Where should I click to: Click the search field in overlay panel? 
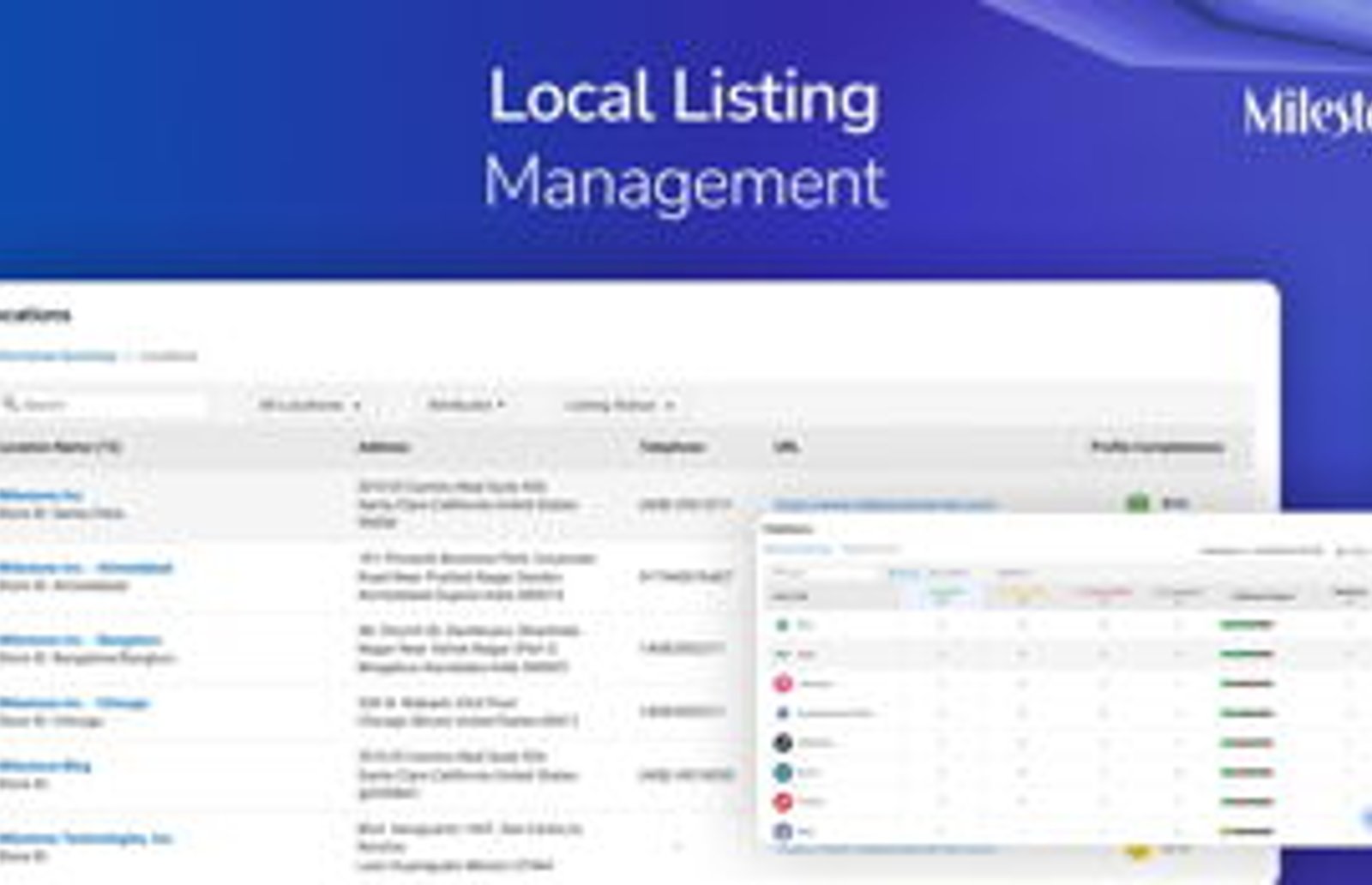click(821, 573)
